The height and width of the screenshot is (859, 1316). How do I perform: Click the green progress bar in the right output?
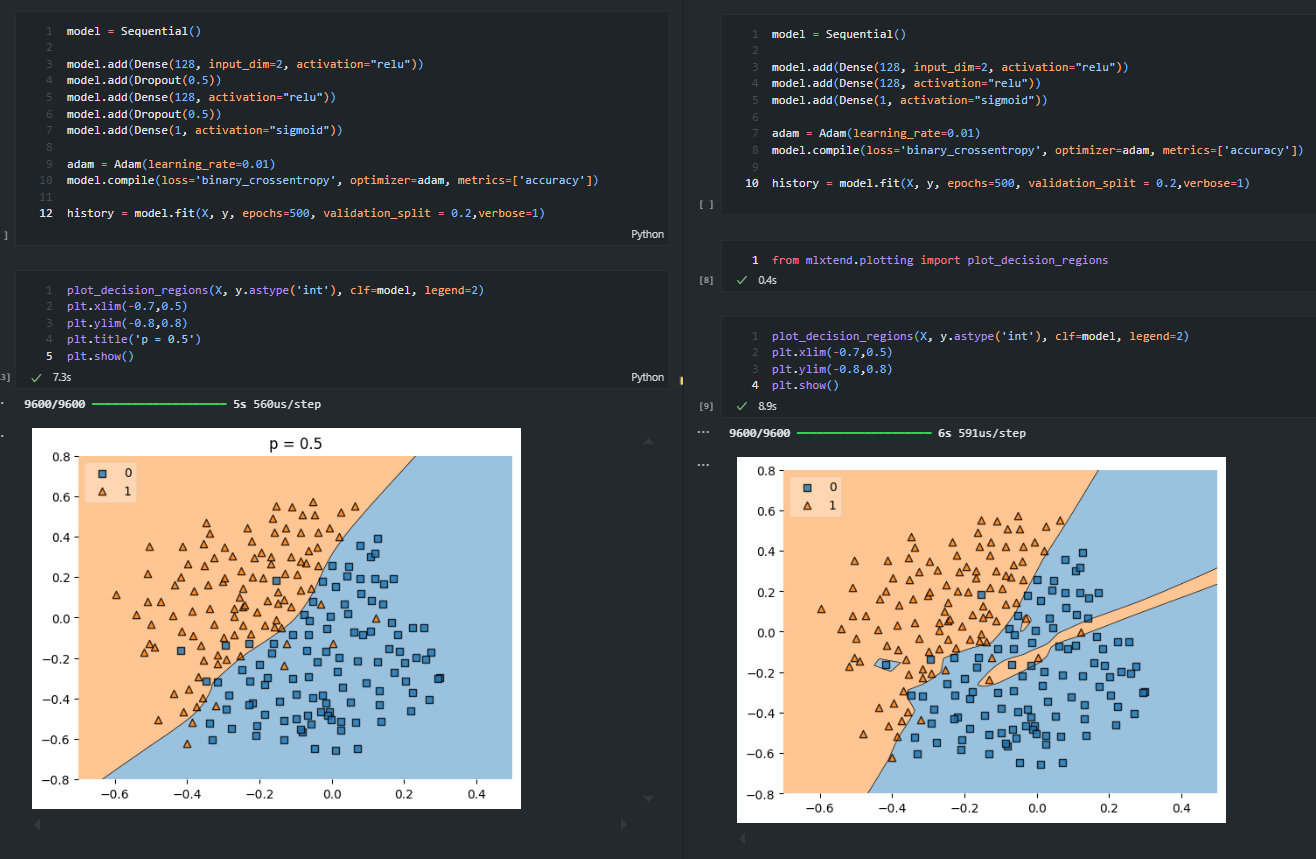(x=864, y=433)
